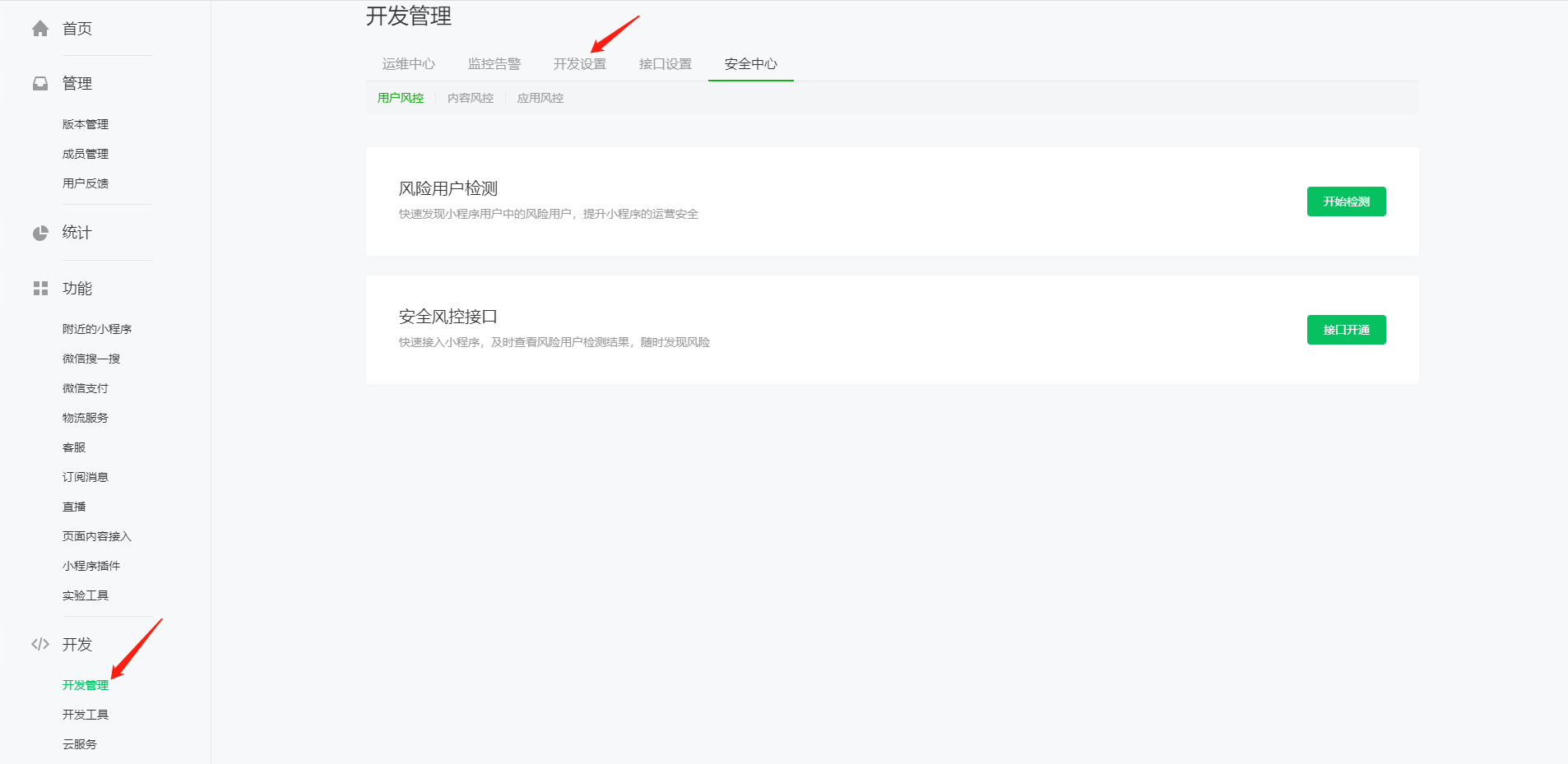
Task: Switch to the 内容风控 sub-tab
Action: (x=471, y=98)
